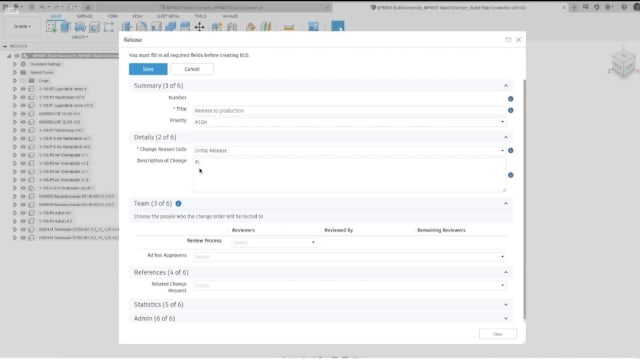Open the user profile avatar
The image size is (640, 363).
(636, 7)
